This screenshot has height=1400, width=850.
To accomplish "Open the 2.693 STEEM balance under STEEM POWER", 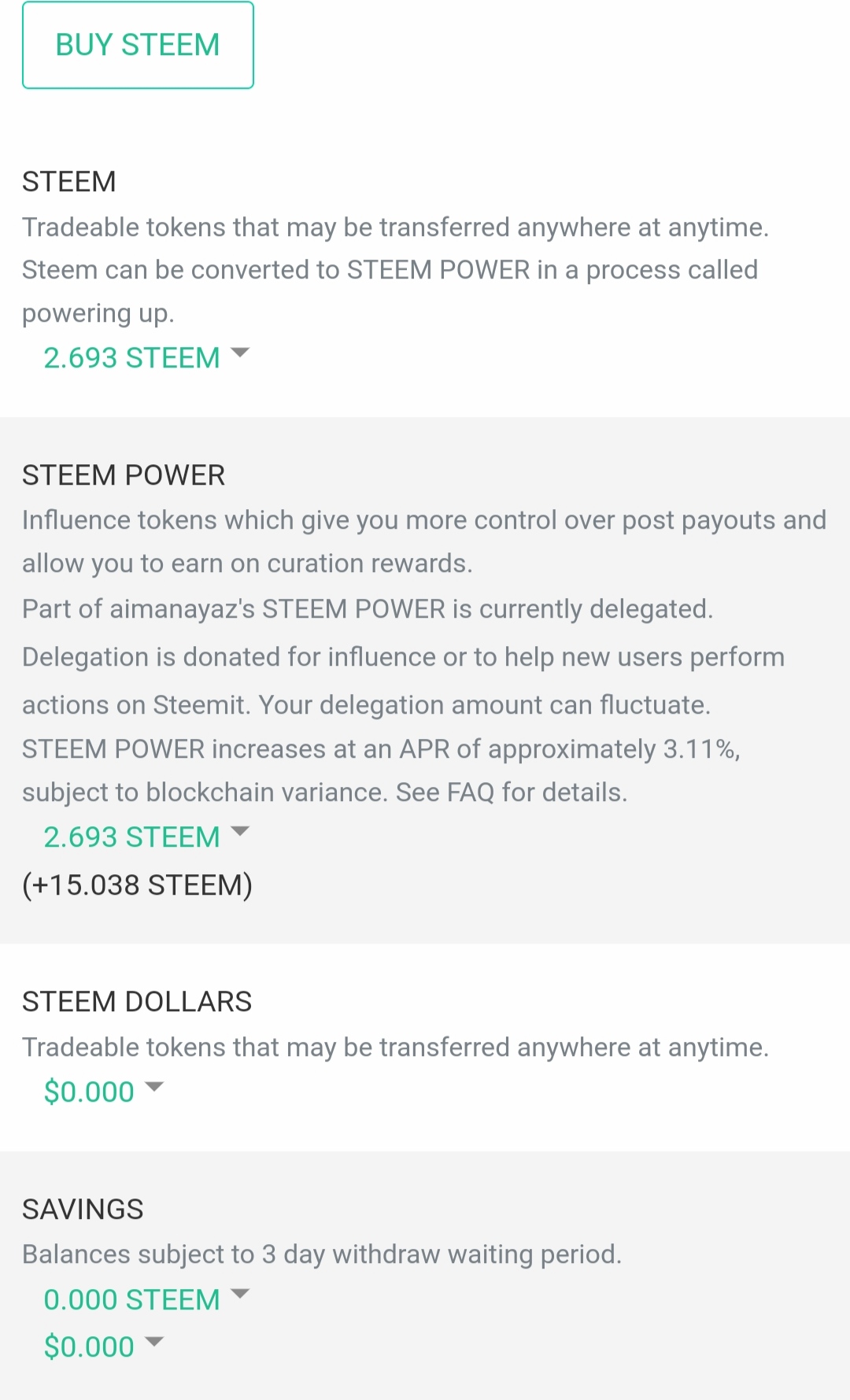I will coord(131,837).
